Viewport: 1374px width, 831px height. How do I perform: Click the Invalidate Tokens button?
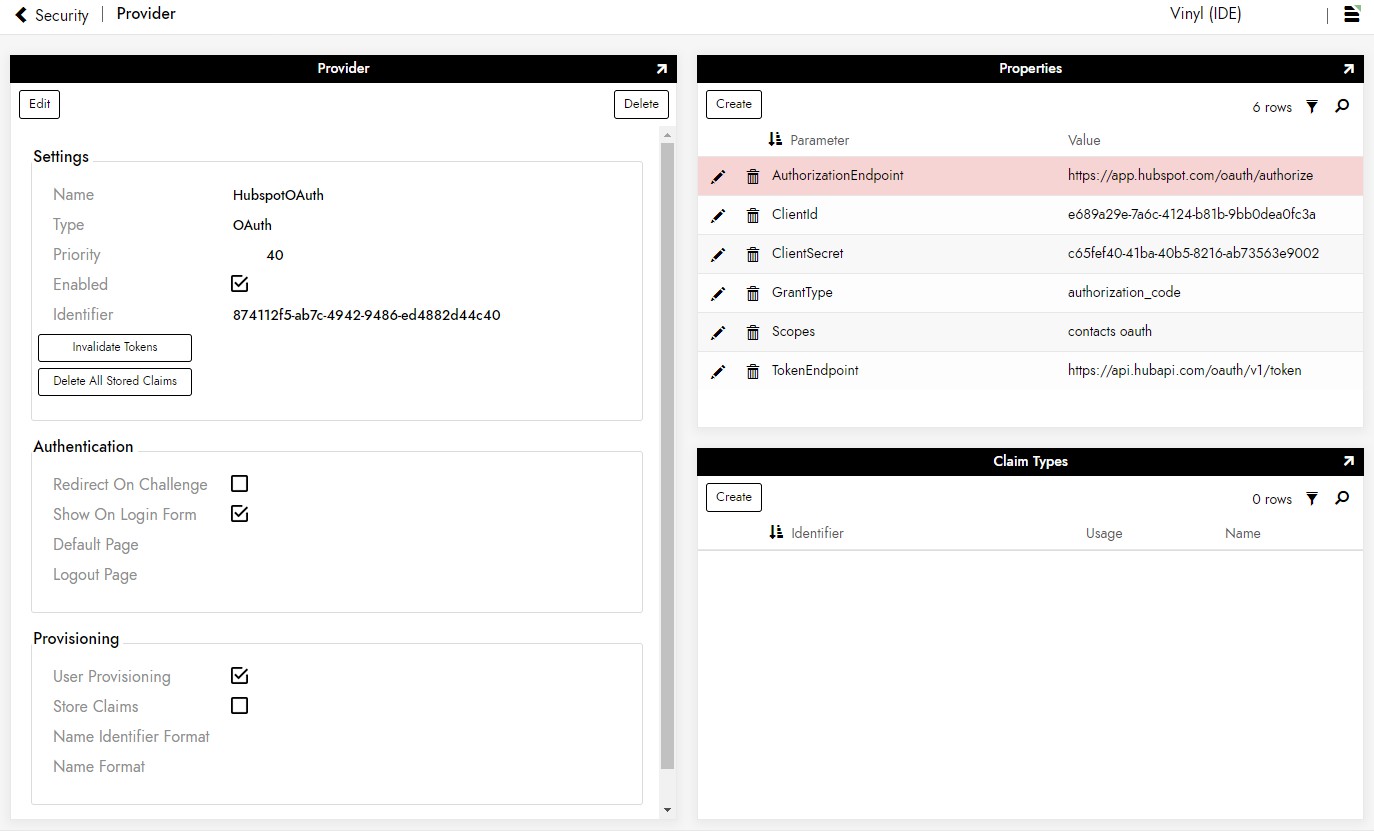tap(115, 347)
